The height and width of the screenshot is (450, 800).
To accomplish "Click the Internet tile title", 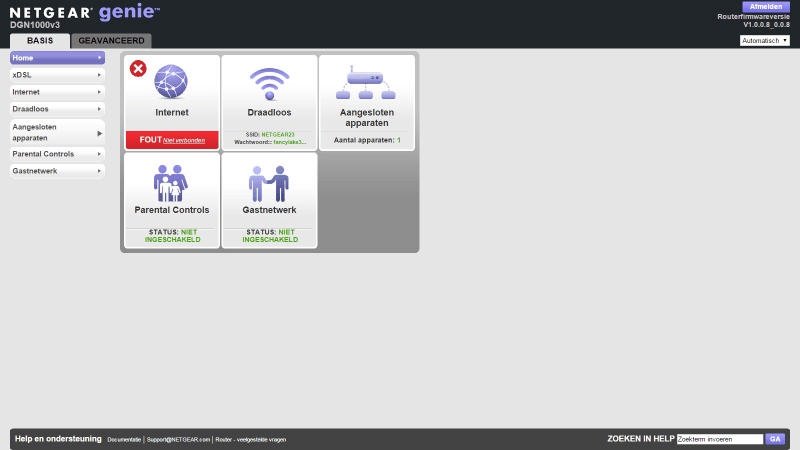I will point(172,112).
